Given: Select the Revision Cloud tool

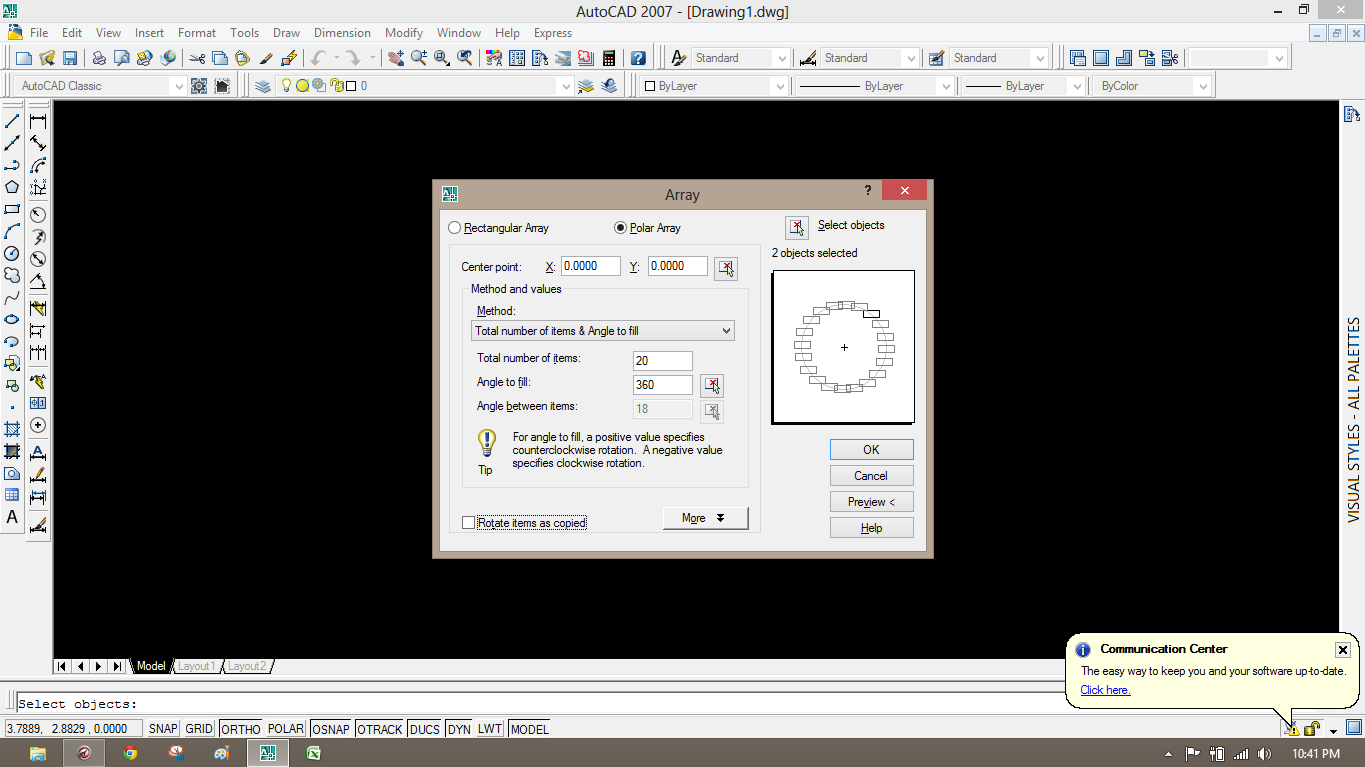Looking at the screenshot, I should click(x=12, y=275).
